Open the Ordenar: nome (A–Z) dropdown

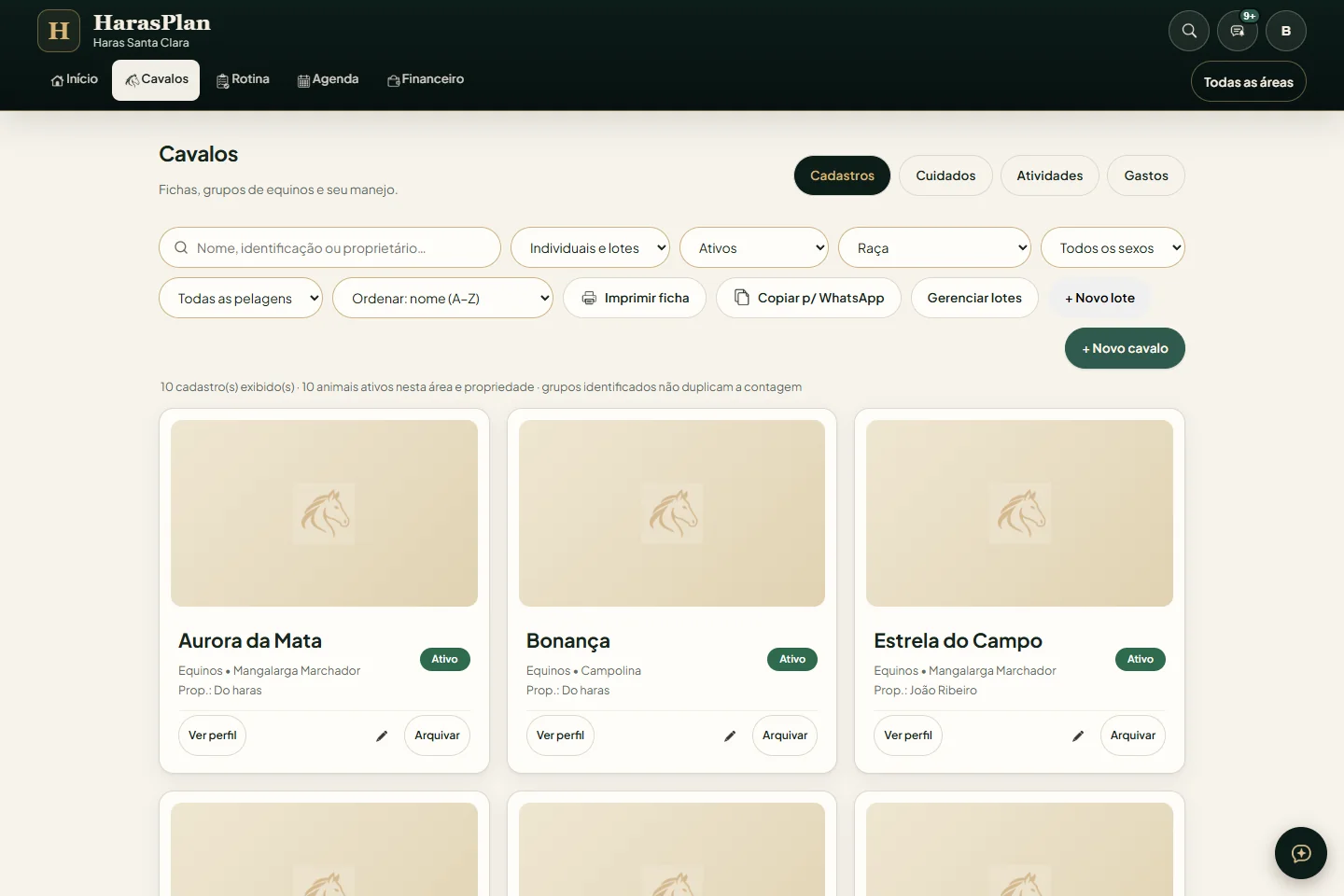pos(442,298)
